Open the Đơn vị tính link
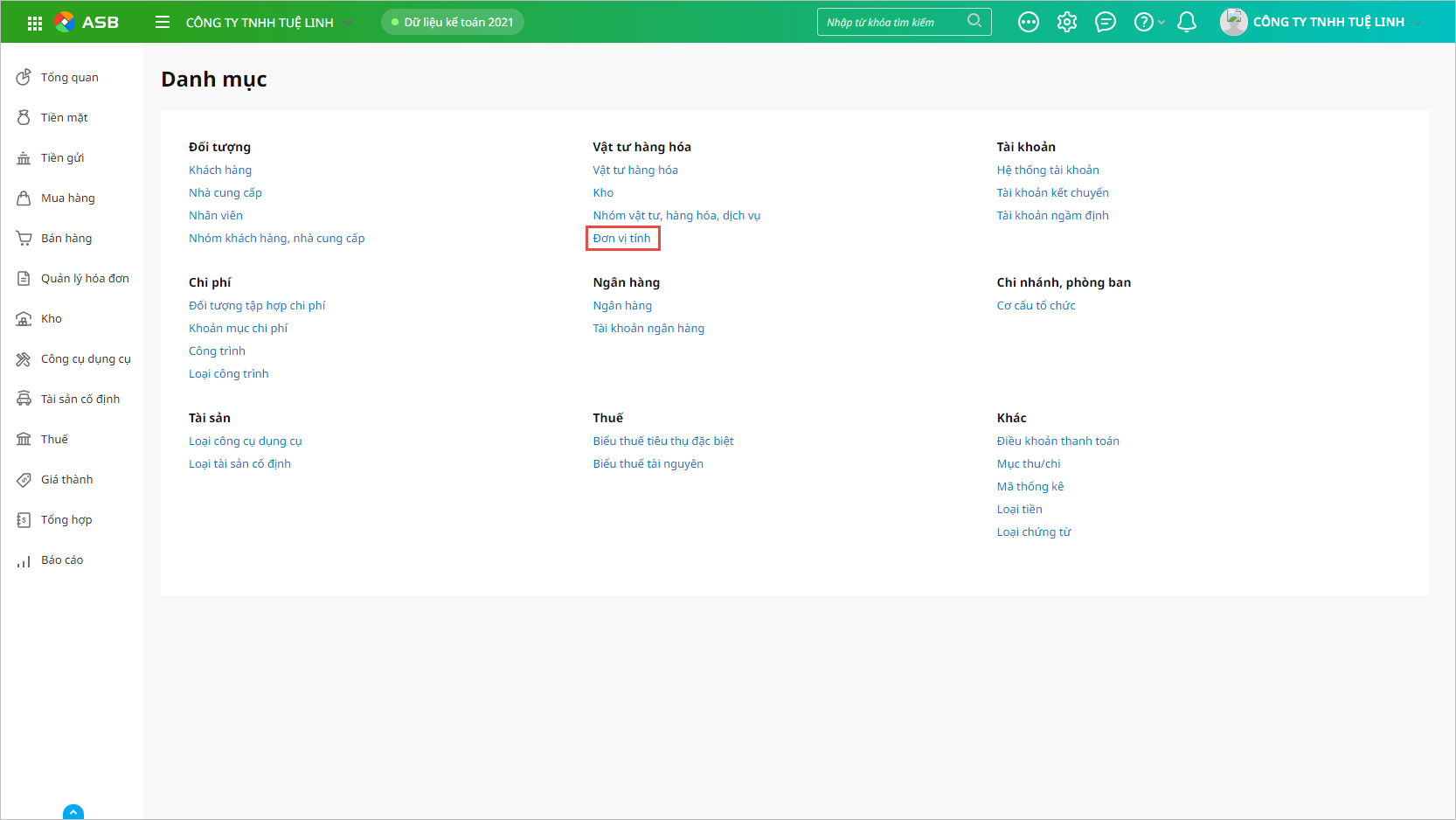The image size is (1456, 820). point(621,239)
